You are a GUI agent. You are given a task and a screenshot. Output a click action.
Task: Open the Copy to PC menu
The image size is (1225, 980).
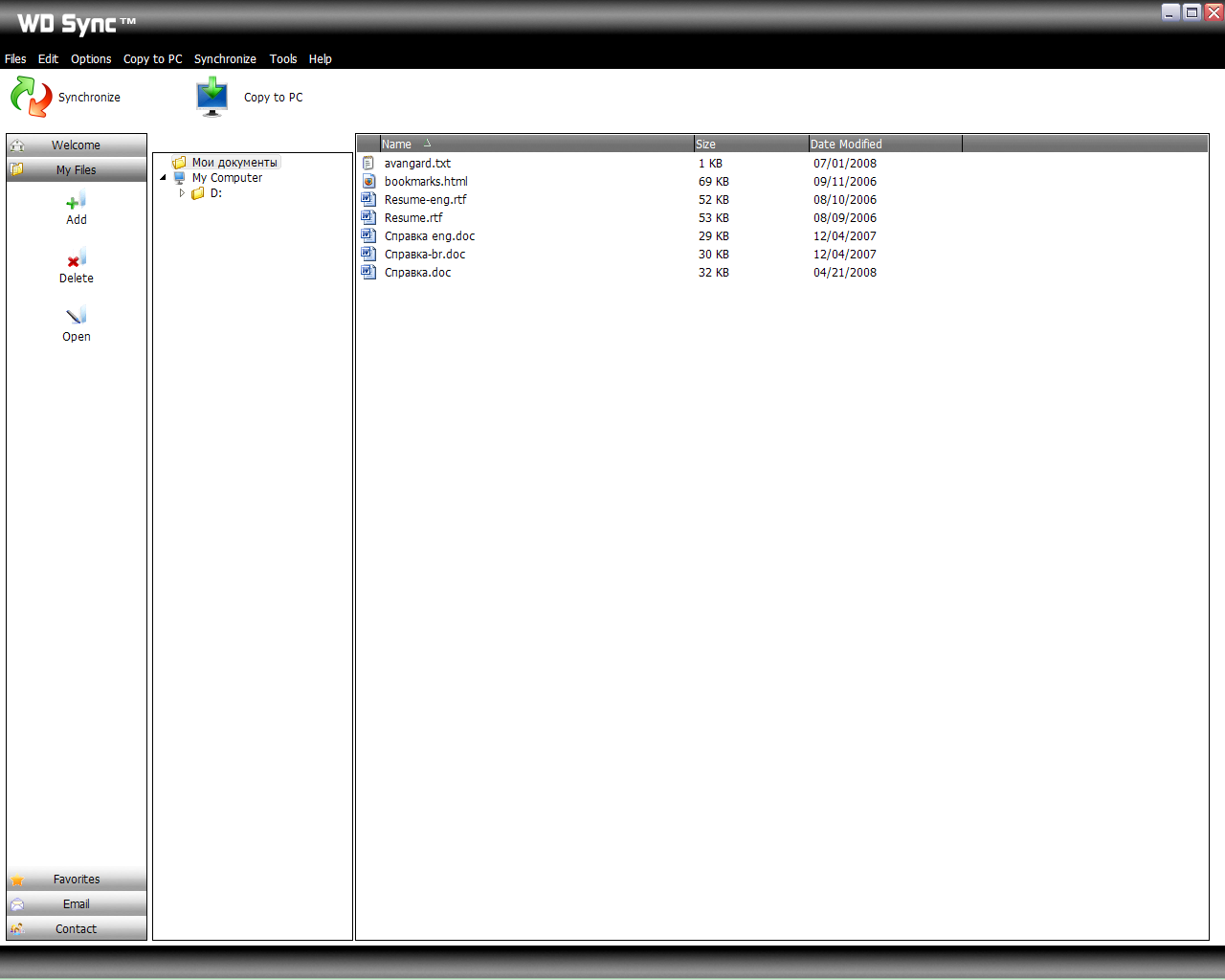point(152,58)
